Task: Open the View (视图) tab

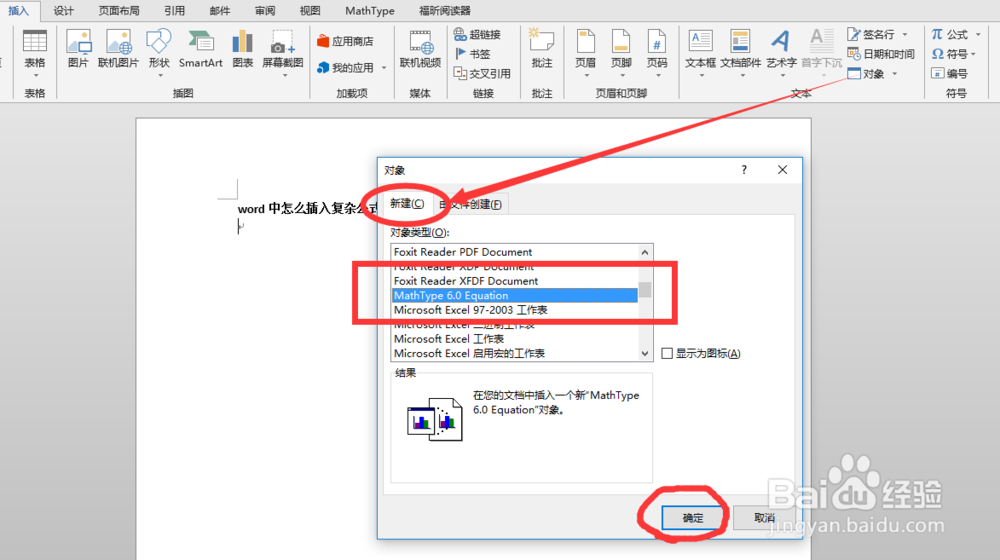Action: [x=310, y=10]
